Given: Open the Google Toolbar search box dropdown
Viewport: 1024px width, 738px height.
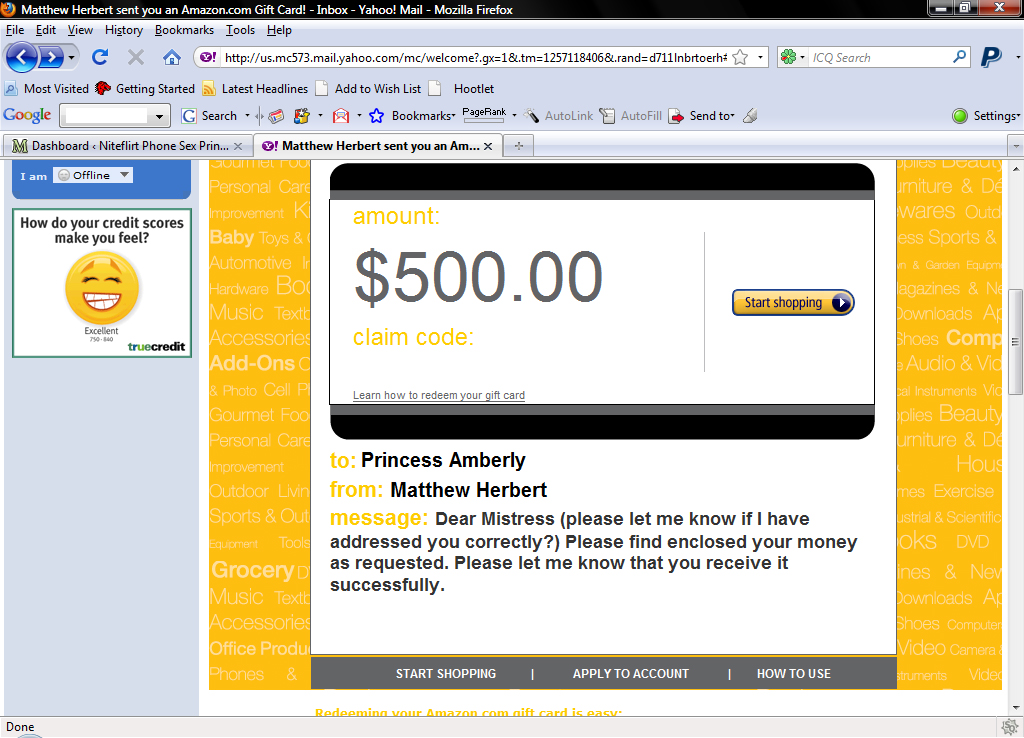Looking at the screenshot, I should pyautogui.click(x=159, y=116).
